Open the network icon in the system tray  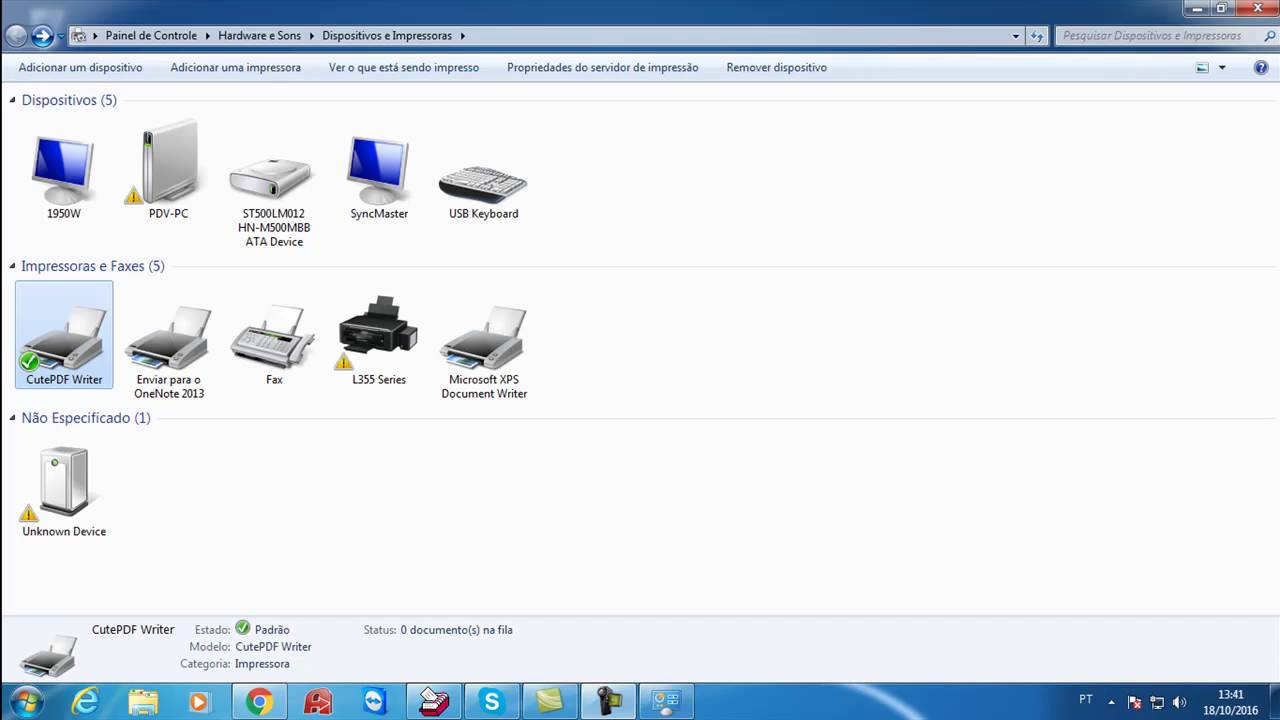coord(1157,702)
